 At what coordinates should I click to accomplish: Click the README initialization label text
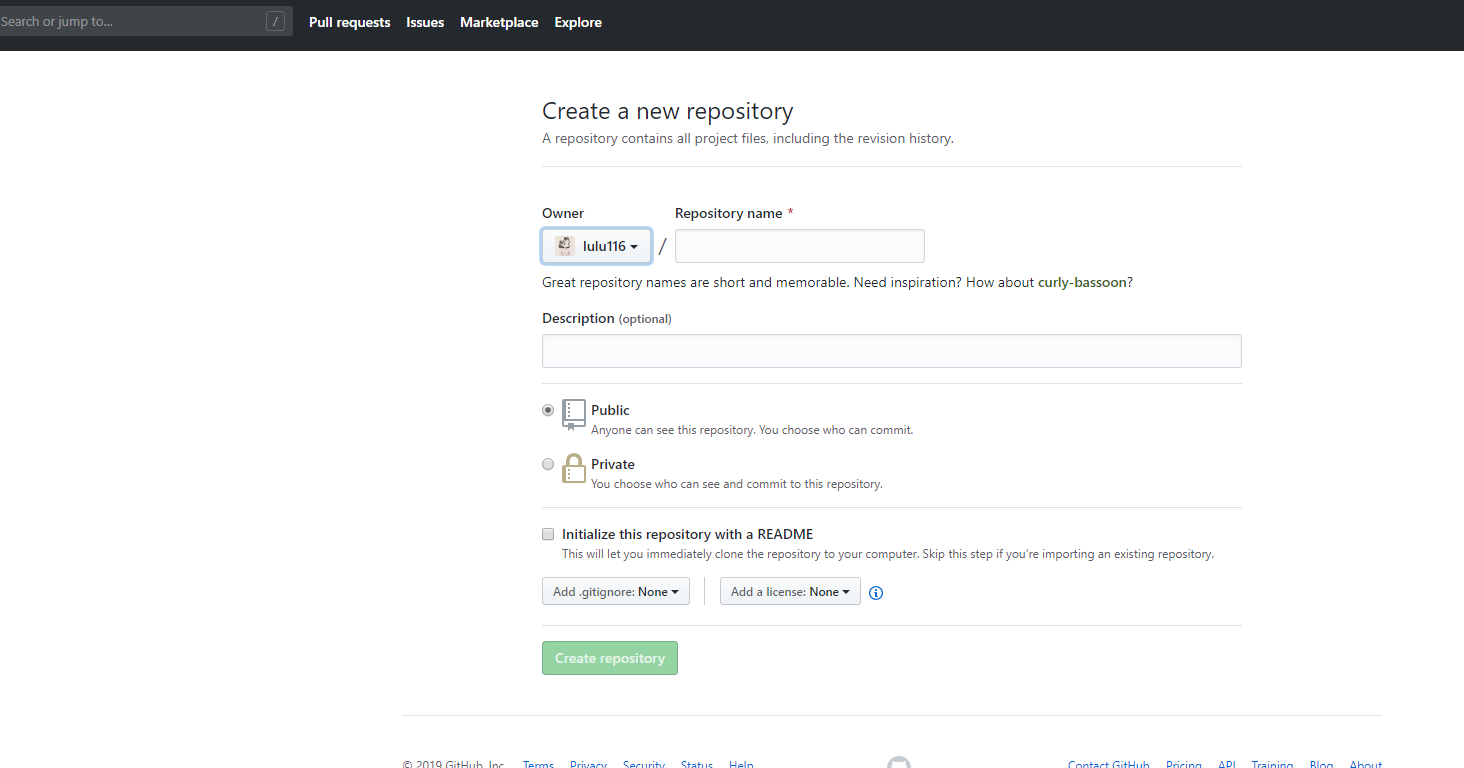point(688,534)
